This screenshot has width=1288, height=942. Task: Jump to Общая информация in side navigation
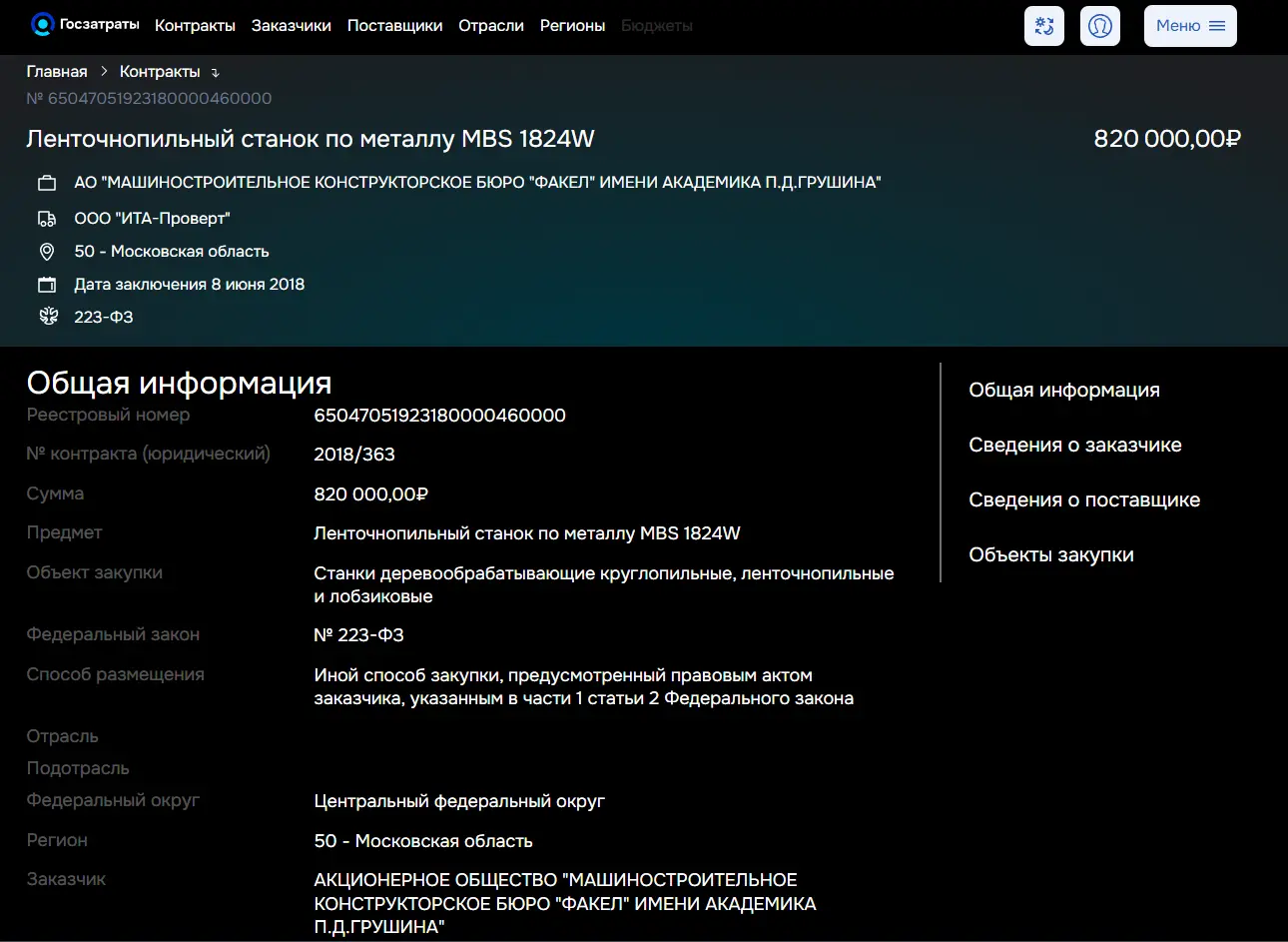(1064, 391)
